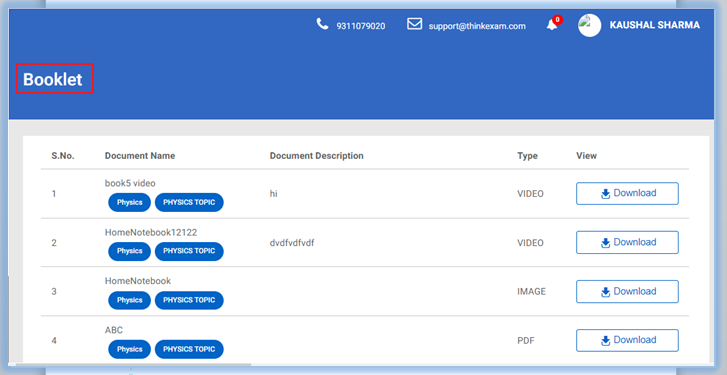Click VIDEO type in book5 video row
Image resolution: width=727 pixels, height=375 pixels.
[x=530, y=194]
